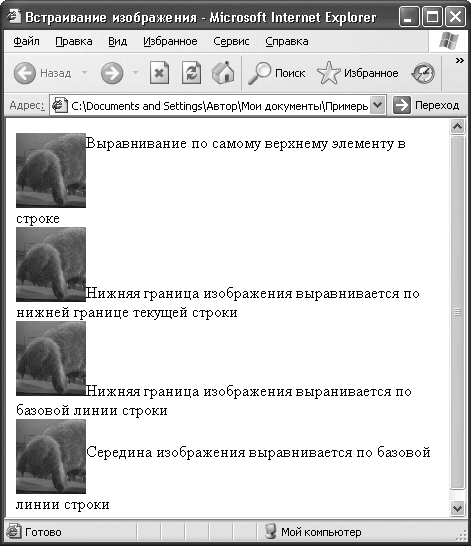Screen dimensions: 471x546
Task: Open Search (Поиск) magnifier icon
Action: [x=259, y=73]
